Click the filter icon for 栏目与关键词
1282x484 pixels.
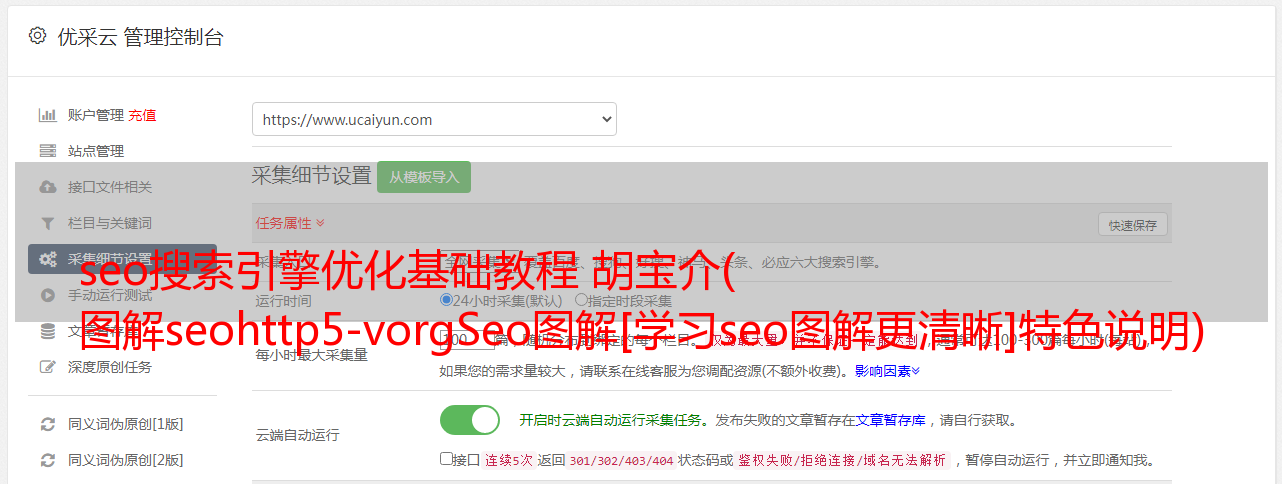coord(47,223)
